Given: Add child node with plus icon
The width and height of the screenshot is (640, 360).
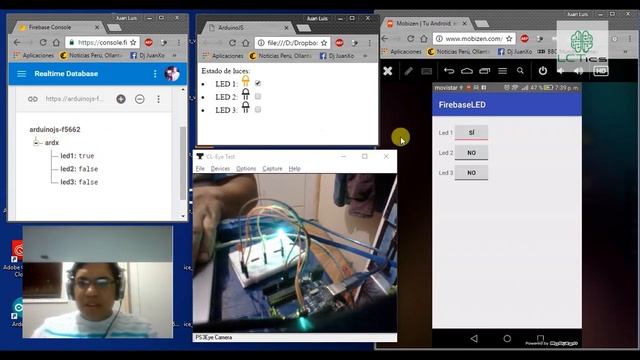Looking at the screenshot, I should [x=121, y=99].
